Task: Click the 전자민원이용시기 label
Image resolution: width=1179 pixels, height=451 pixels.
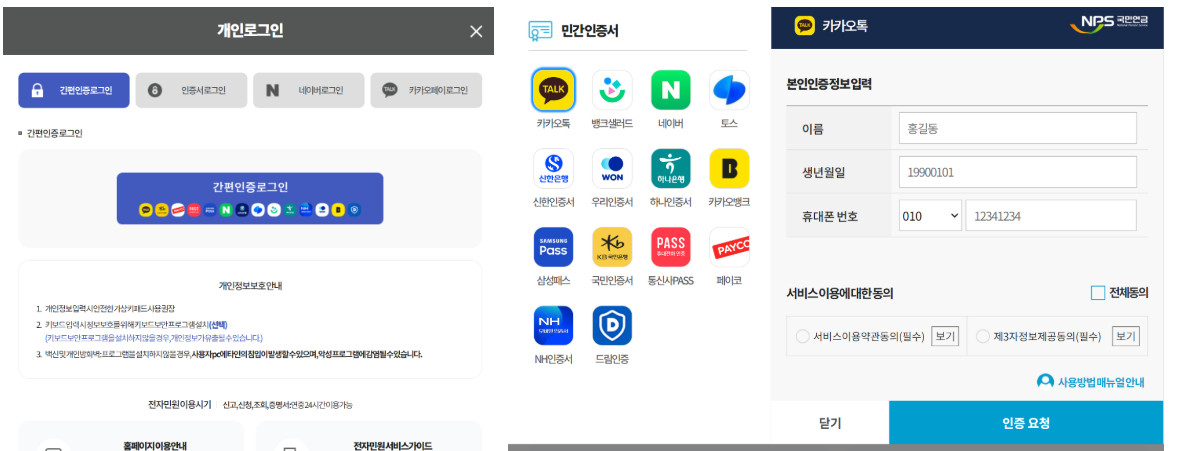Action: point(180,404)
